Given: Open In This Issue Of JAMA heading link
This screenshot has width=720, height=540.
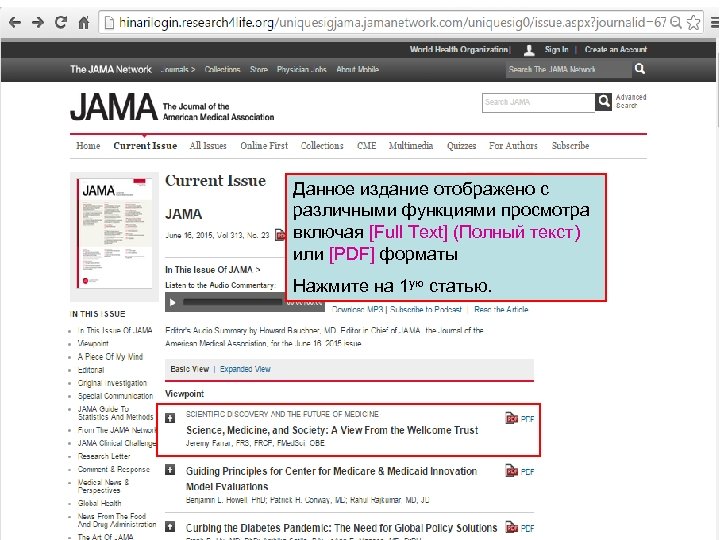Looking at the screenshot, I should pos(213,270).
